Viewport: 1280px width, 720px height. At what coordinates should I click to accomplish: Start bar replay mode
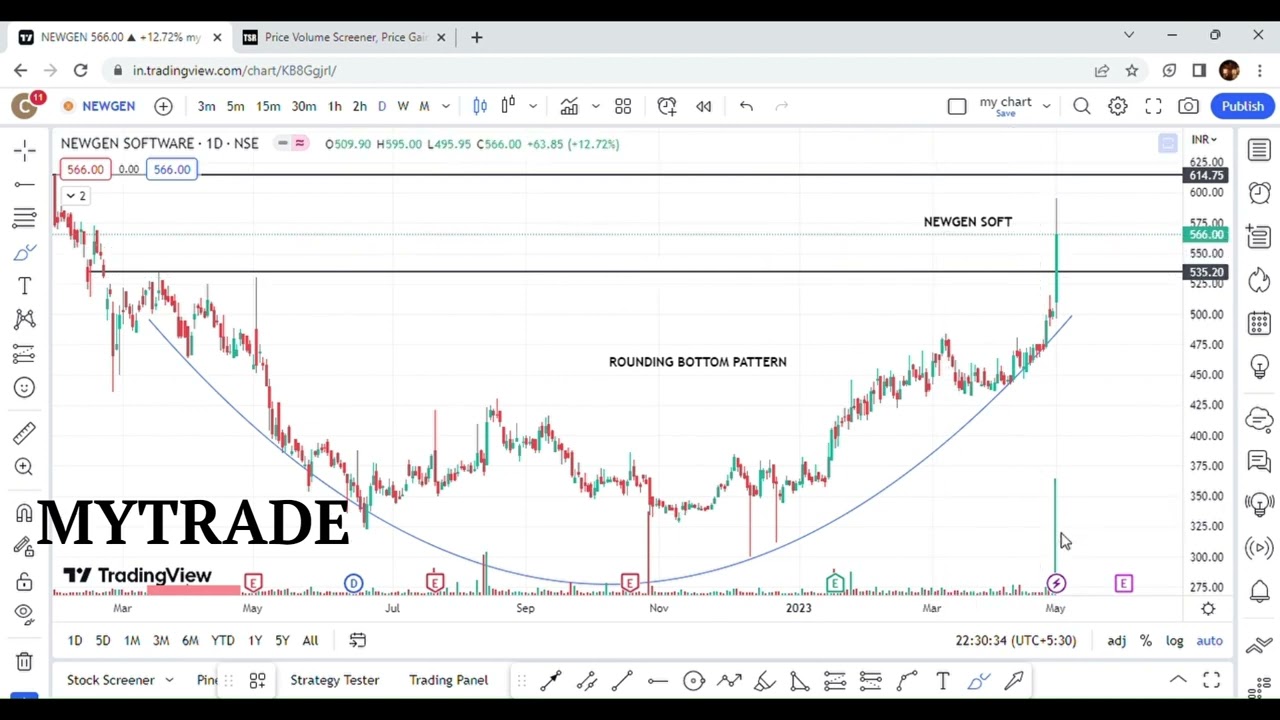(x=704, y=106)
